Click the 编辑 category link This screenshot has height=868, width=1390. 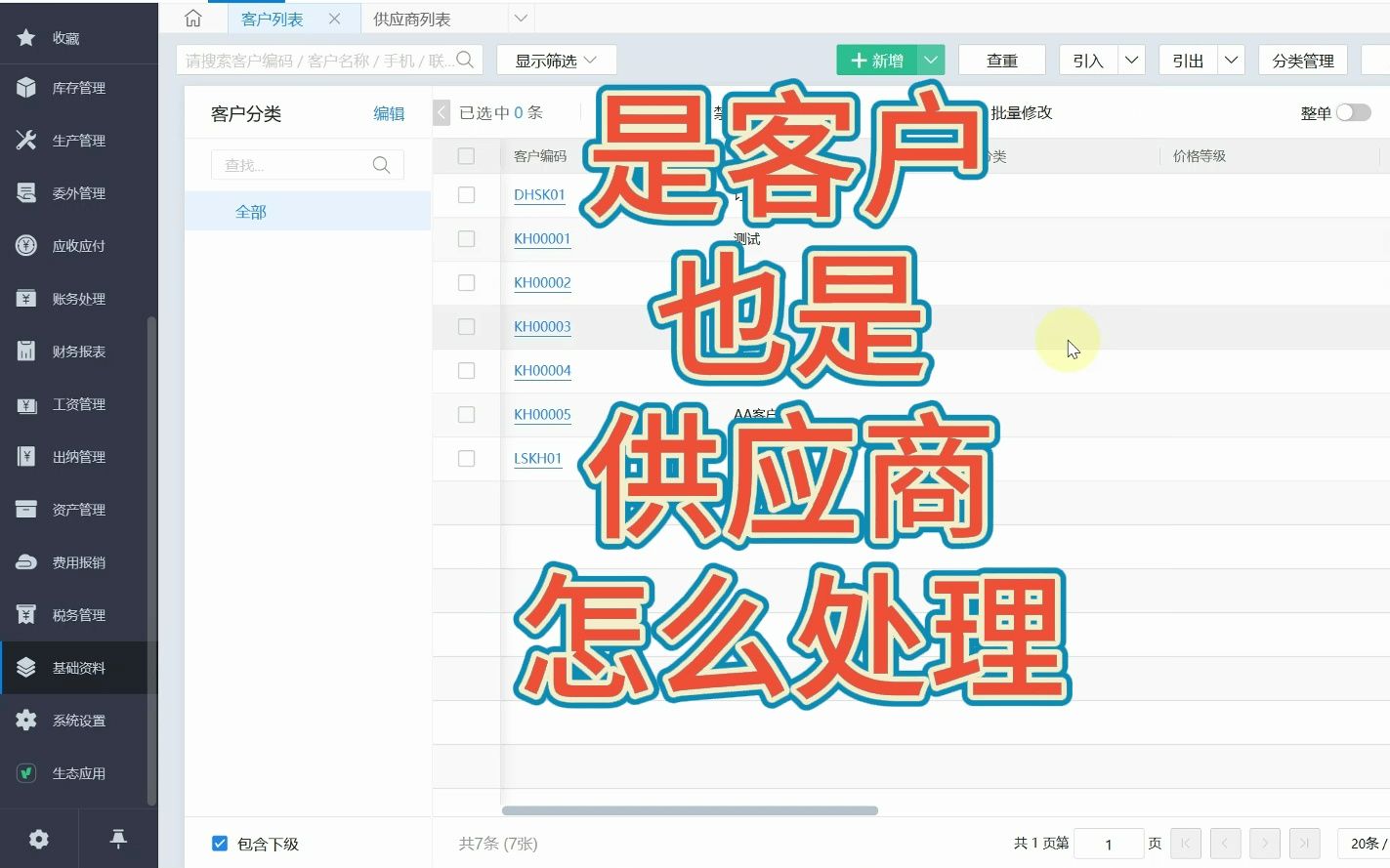point(389,113)
